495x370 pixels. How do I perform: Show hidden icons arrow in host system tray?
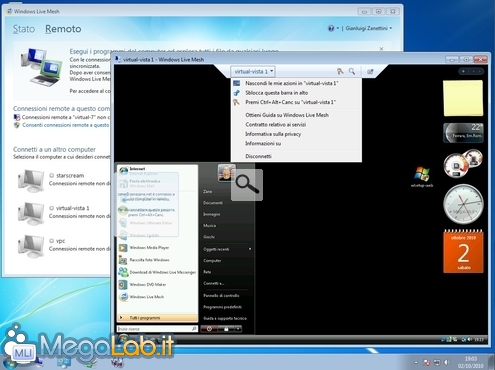tap(416, 362)
